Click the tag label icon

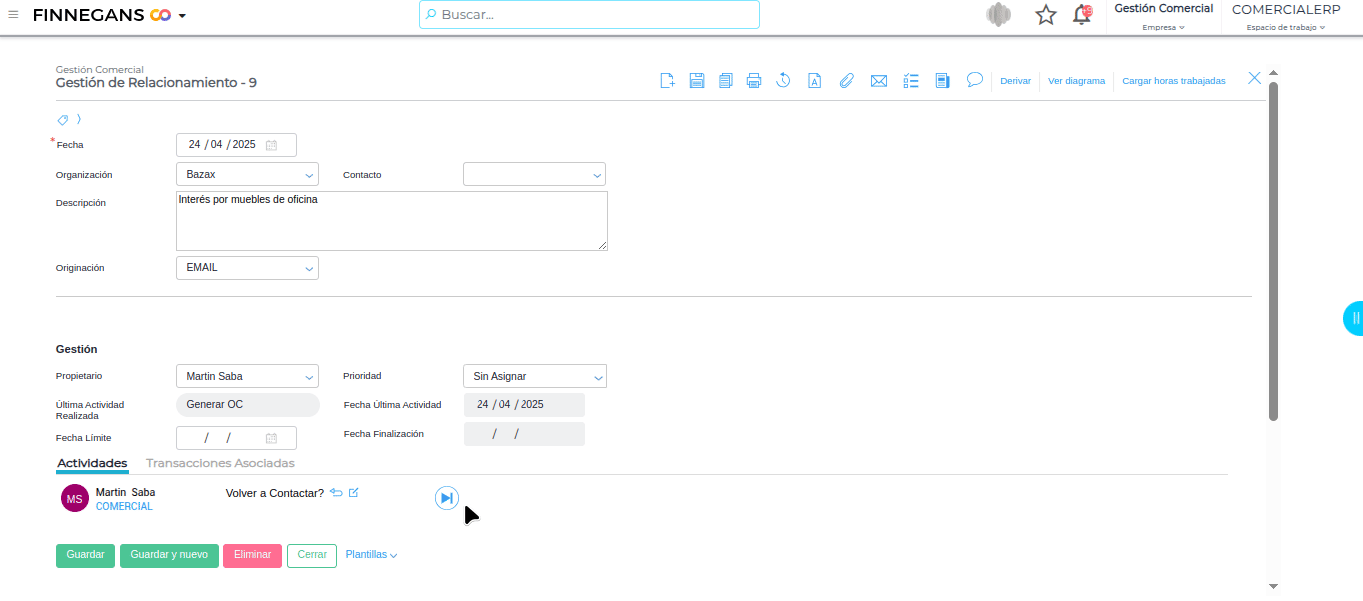click(x=62, y=119)
